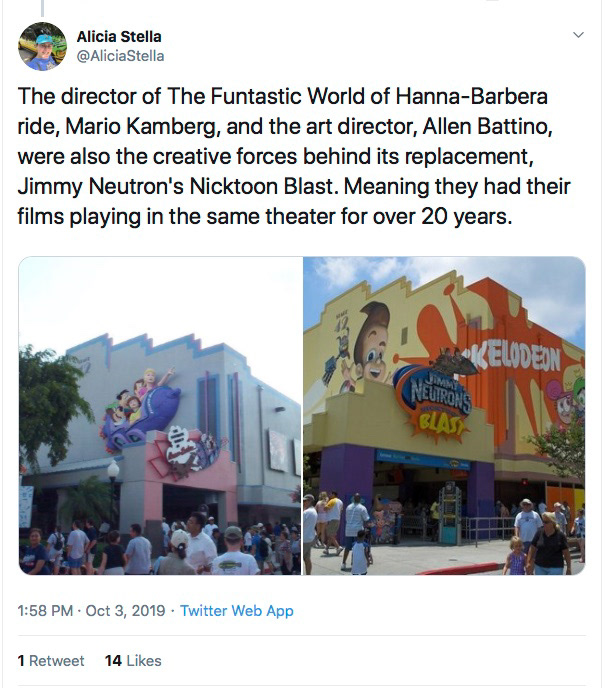
Task: Open the right Jimmy Neutron building photo
Action: click(444, 415)
